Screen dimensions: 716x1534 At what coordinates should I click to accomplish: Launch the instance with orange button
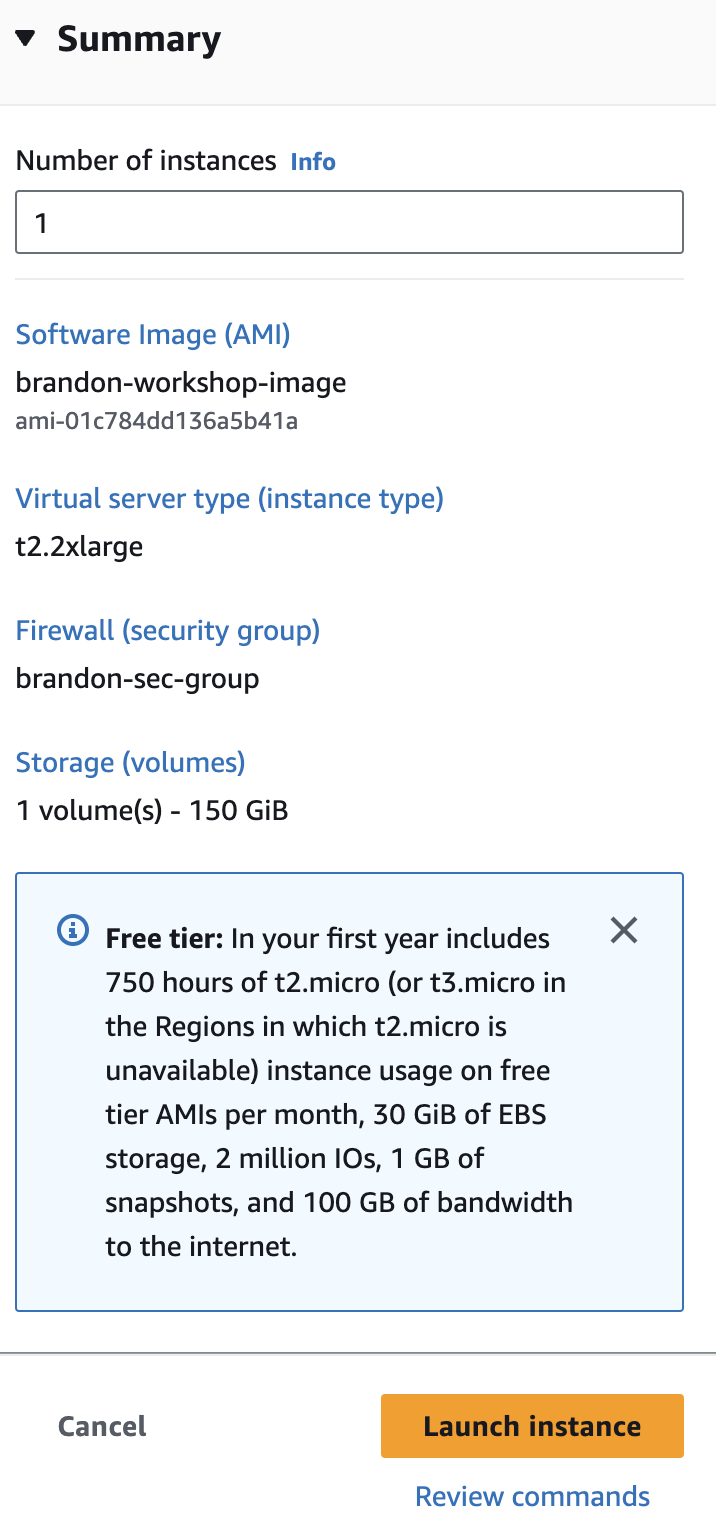tap(532, 1426)
